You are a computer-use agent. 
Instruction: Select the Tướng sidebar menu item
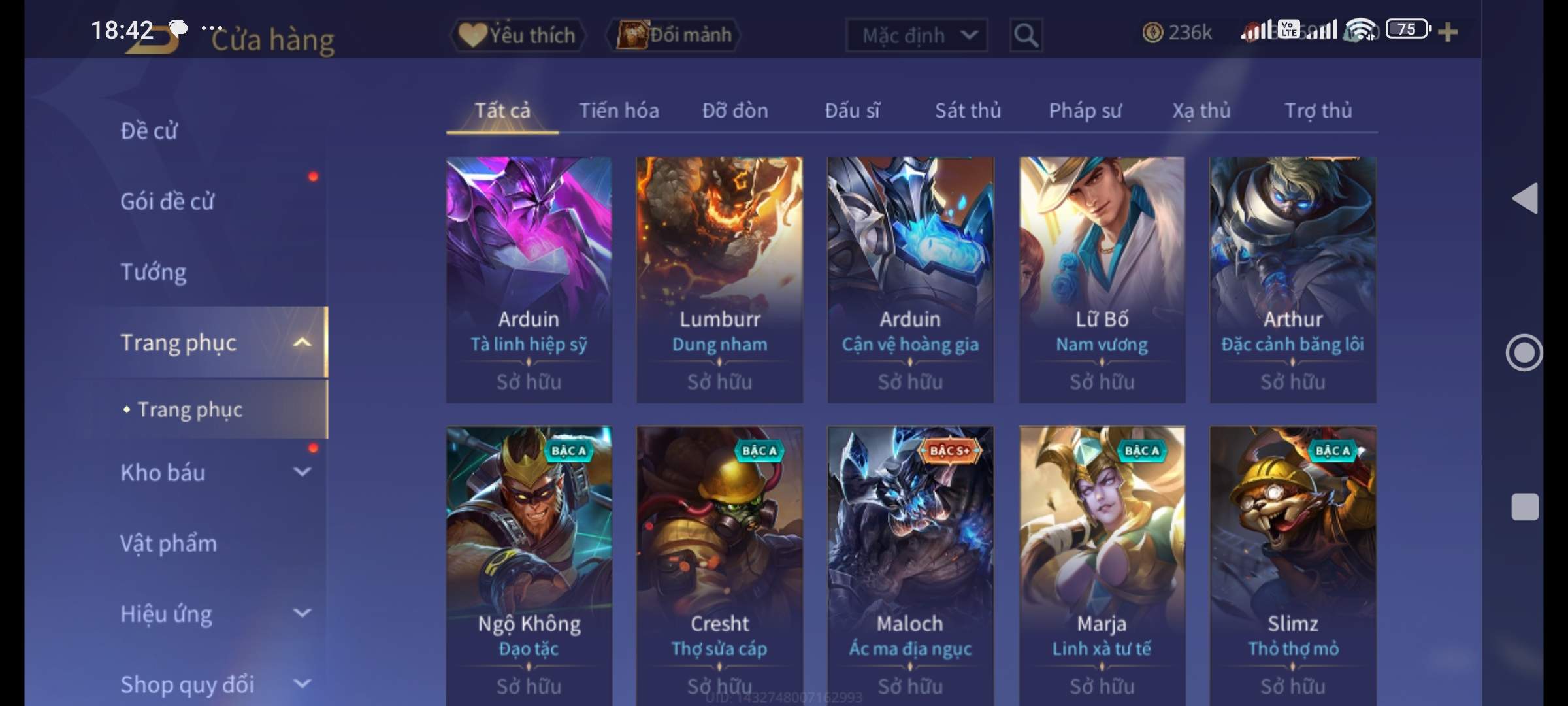[x=154, y=271]
